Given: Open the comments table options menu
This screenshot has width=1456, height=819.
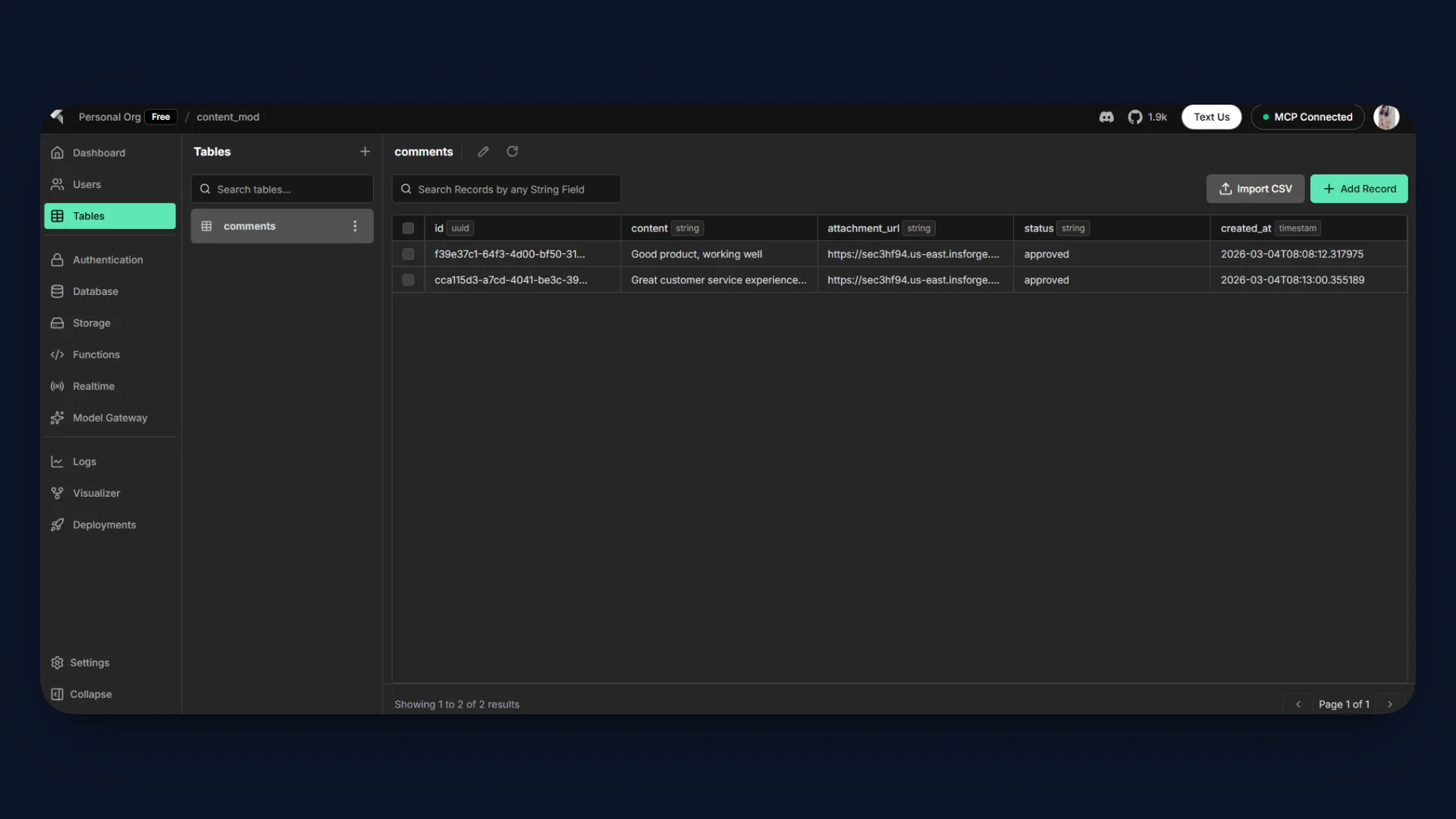Looking at the screenshot, I should coord(354,226).
